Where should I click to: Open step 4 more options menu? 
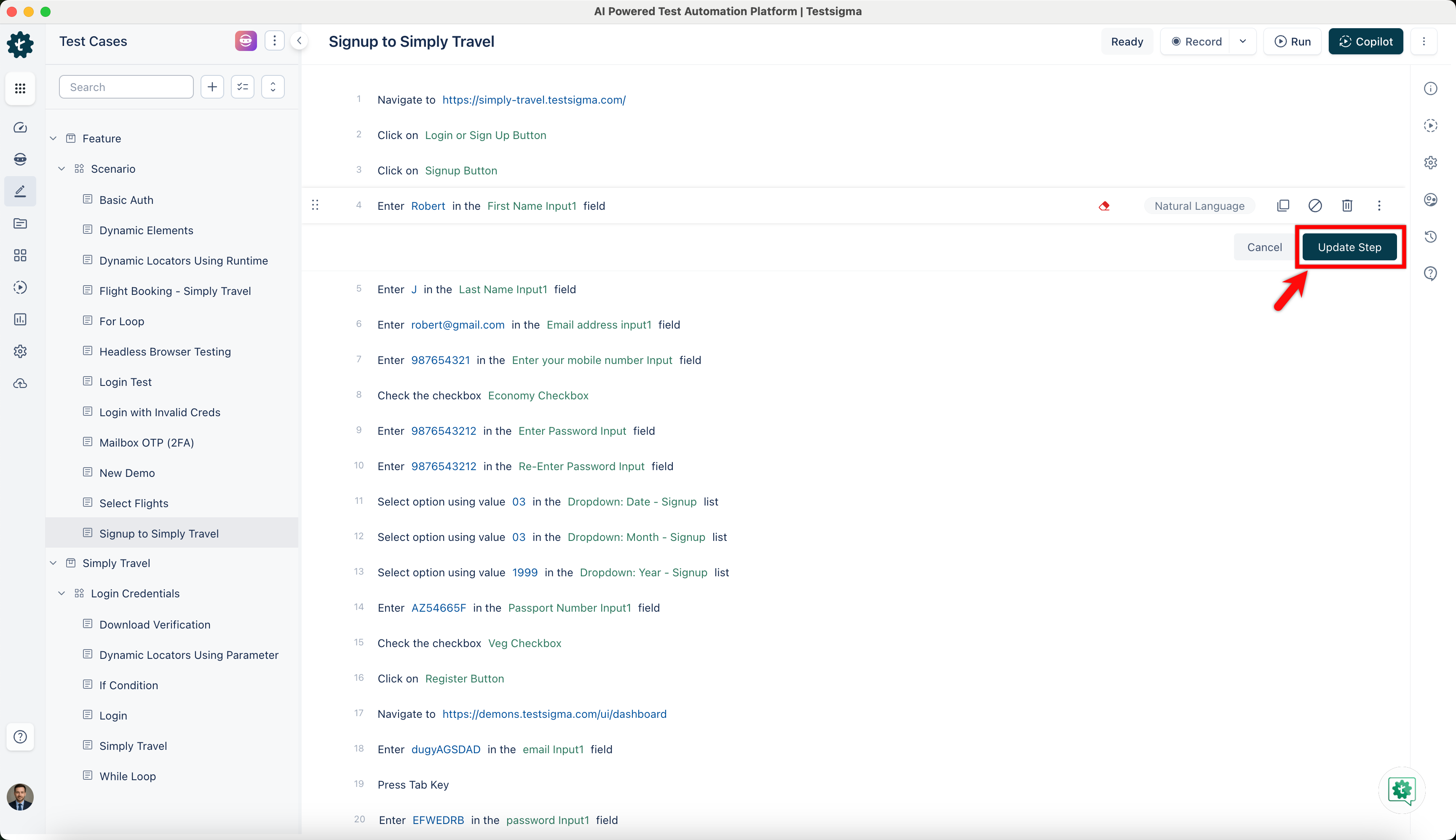coord(1379,206)
